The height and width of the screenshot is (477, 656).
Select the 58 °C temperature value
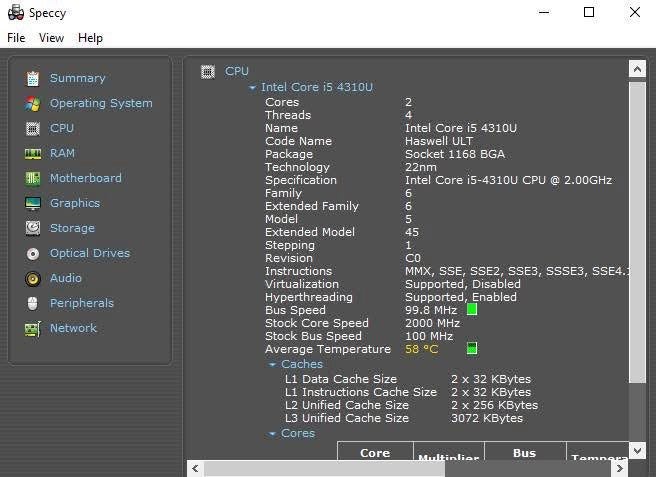(421, 349)
